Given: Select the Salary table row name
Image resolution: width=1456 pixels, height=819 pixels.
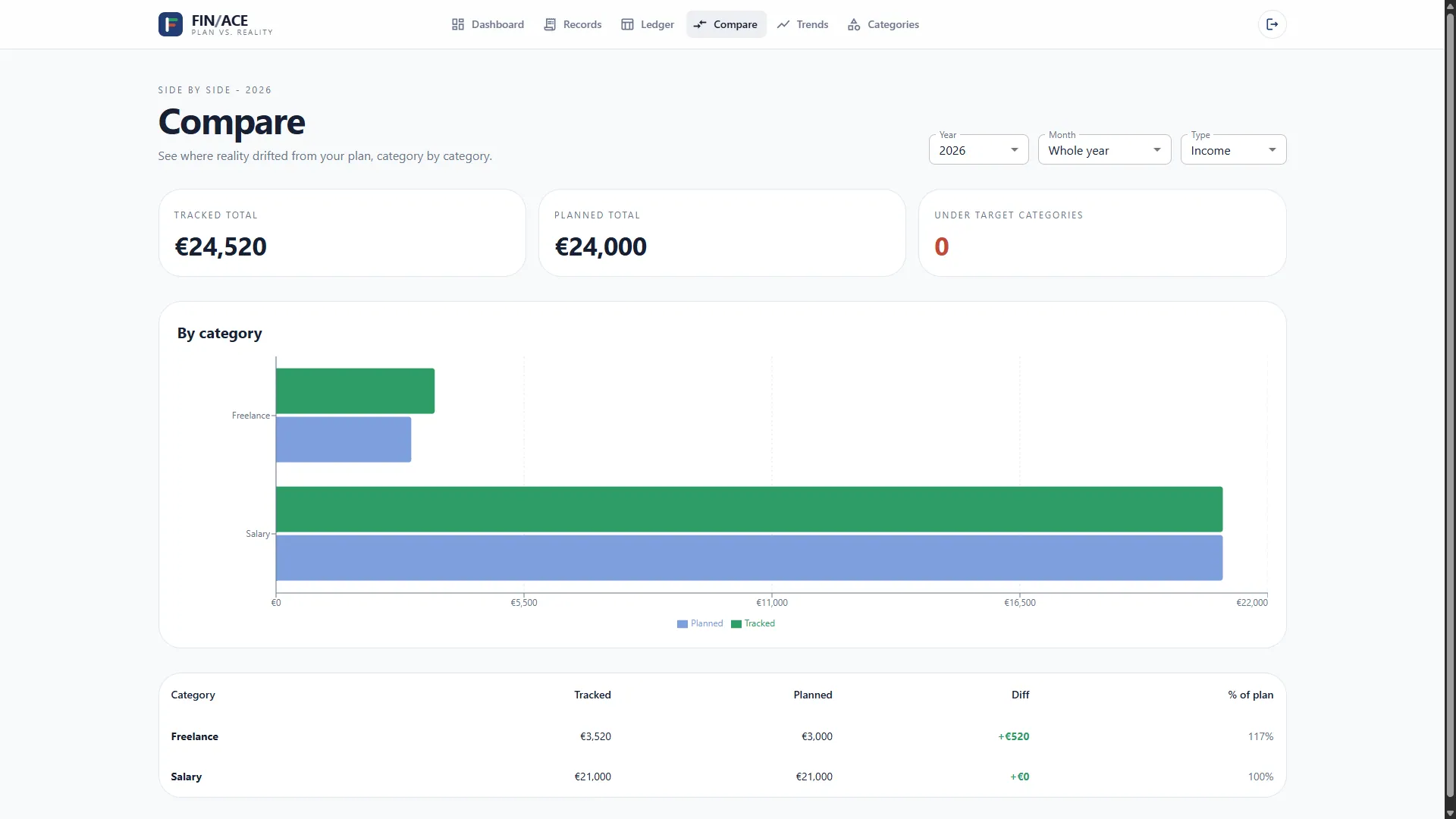Looking at the screenshot, I should pyautogui.click(x=186, y=777).
